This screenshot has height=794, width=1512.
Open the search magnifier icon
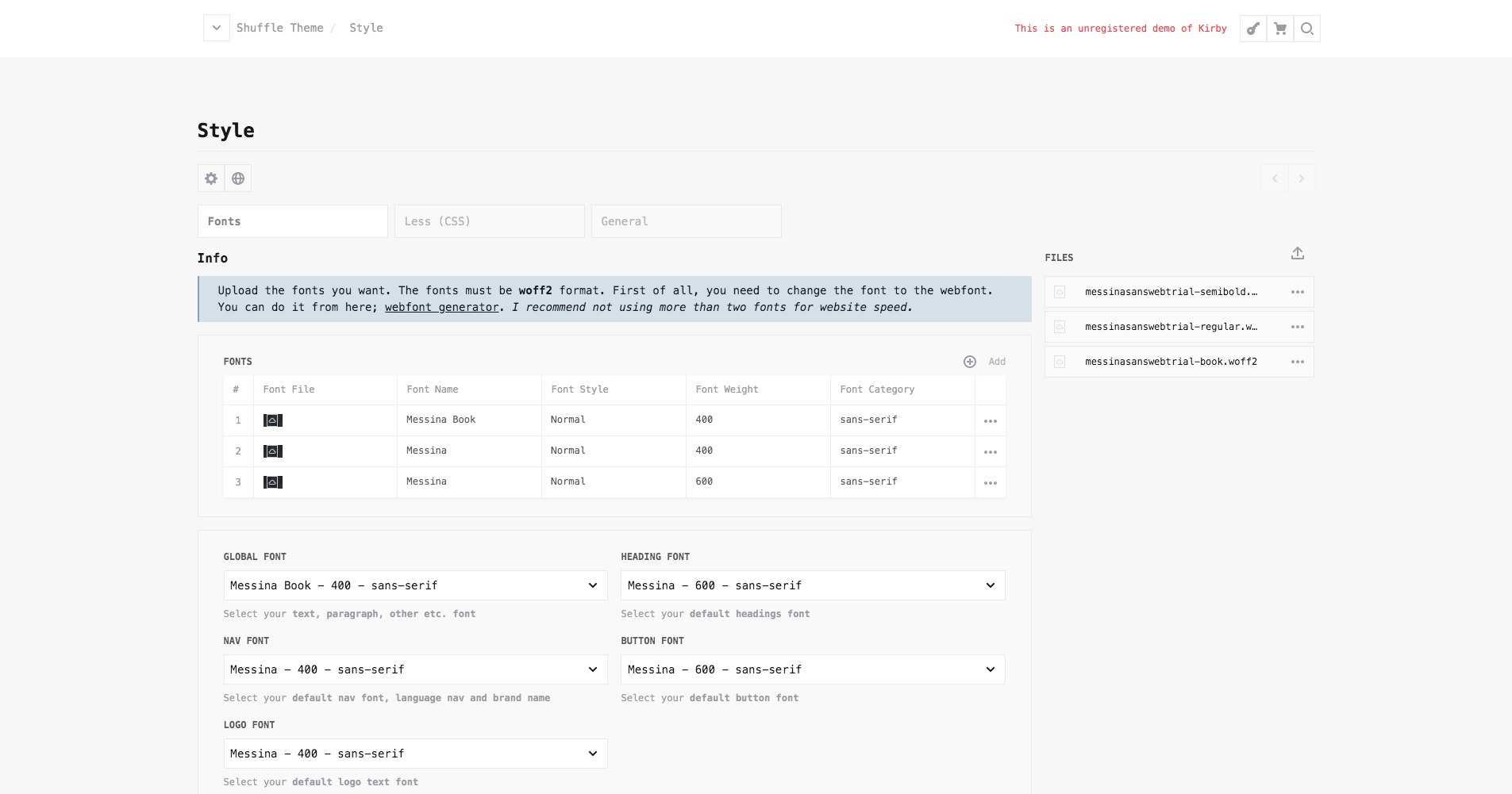point(1307,29)
